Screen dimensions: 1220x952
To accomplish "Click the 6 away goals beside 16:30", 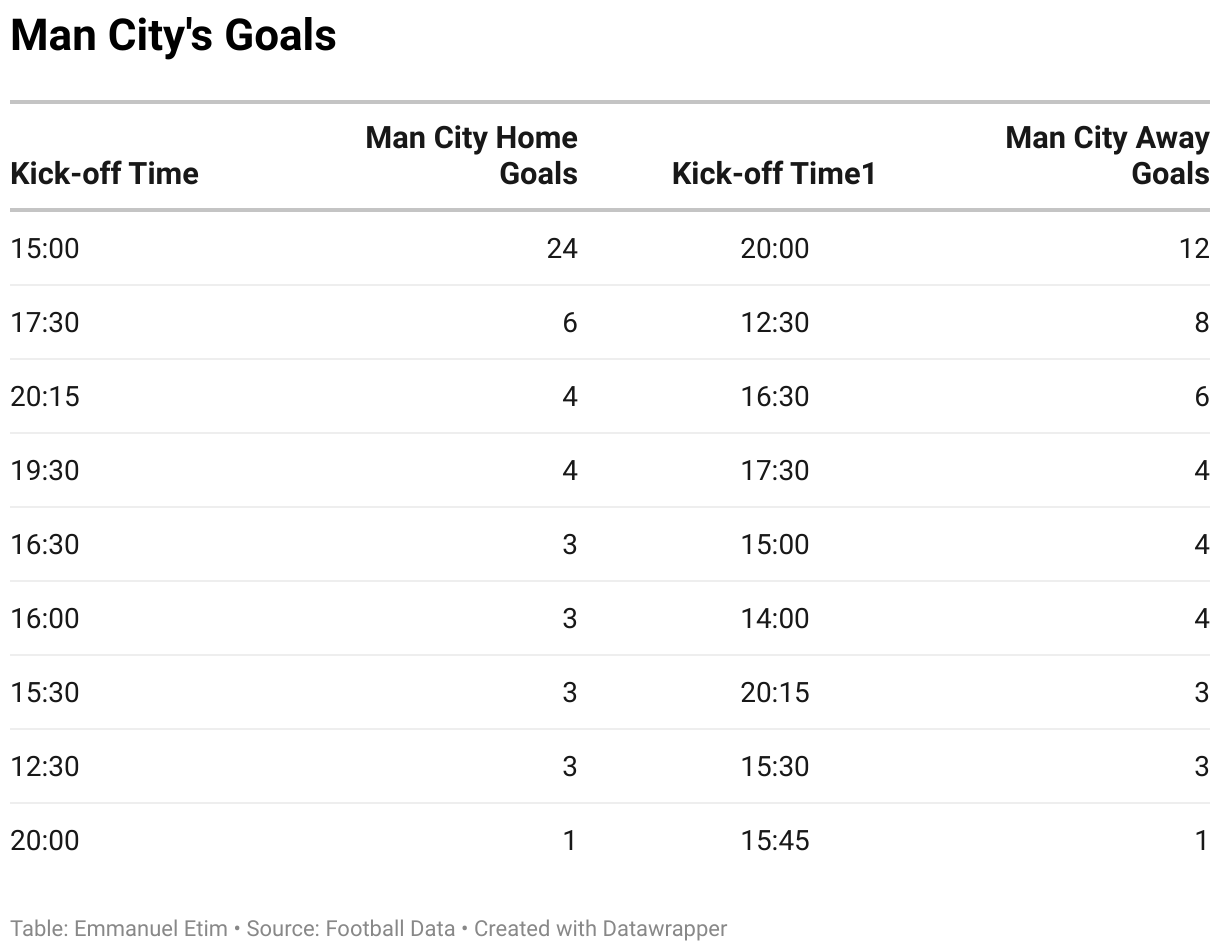I will (1201, 396).
